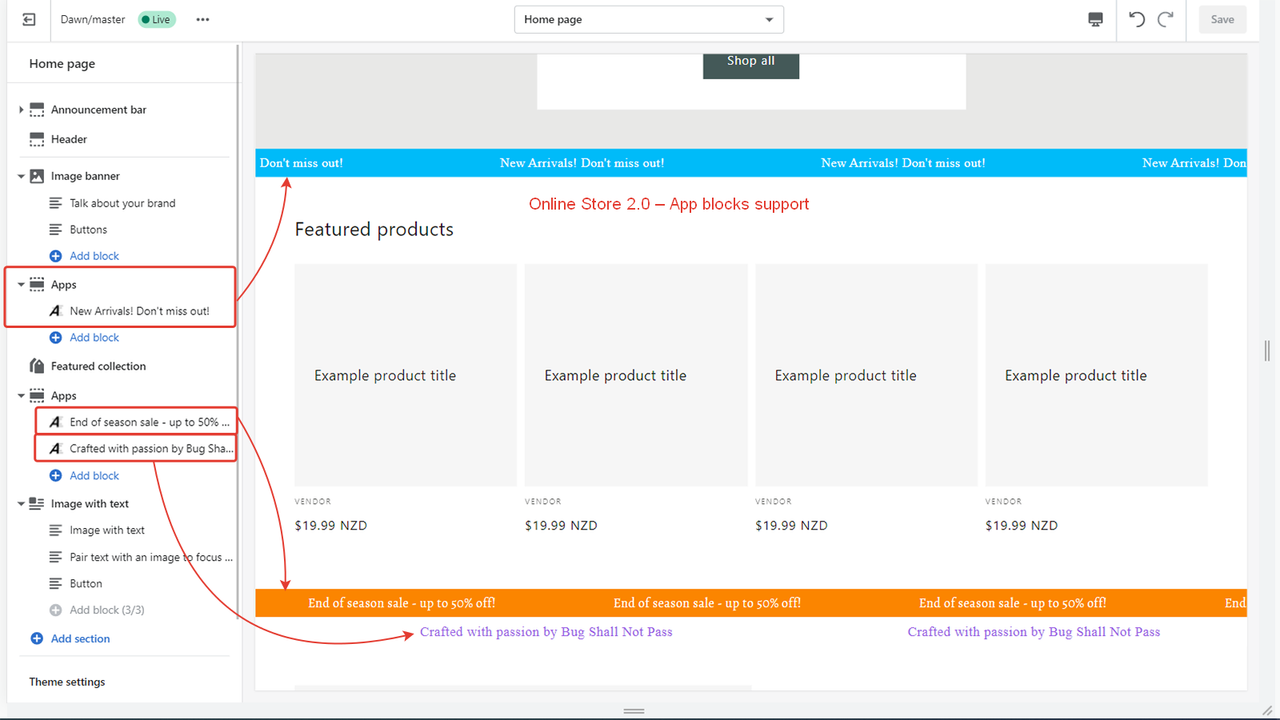Image resolution: width=1280 pixels, height=720 pixels.
Task: Click the app block icon beside New Arrivals
Action: 54,311
